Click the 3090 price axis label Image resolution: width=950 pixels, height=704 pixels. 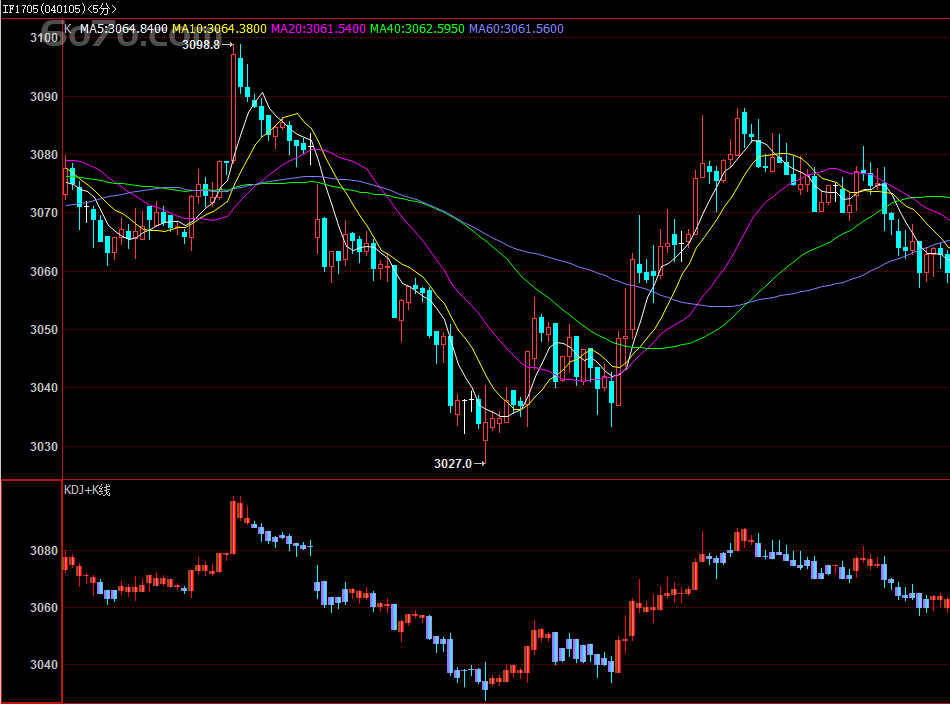(44, 97)
